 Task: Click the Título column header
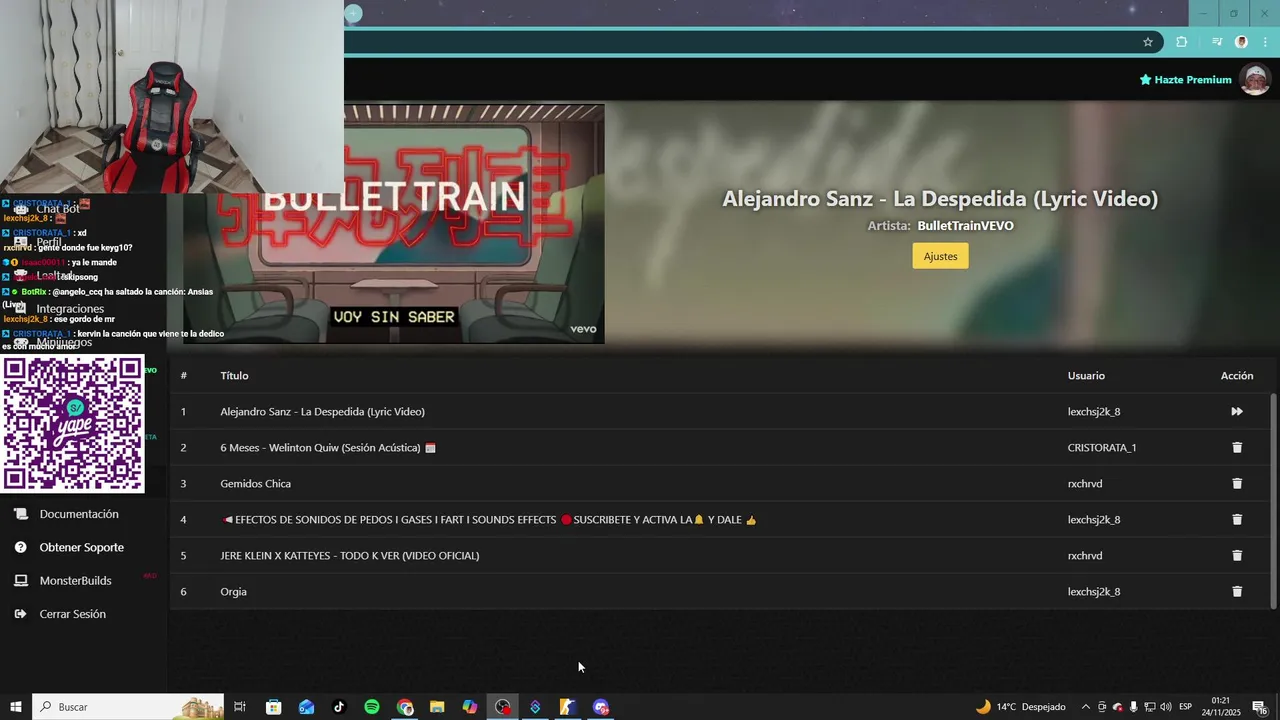pos(234,375)
